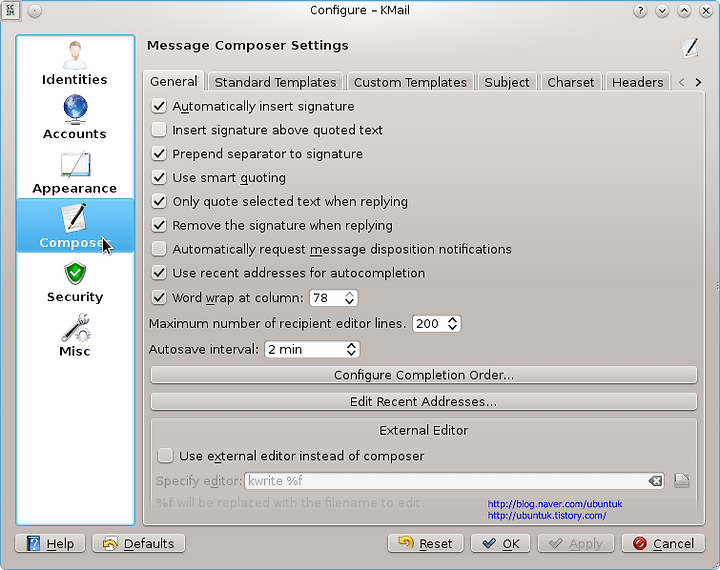Enable Use external editor instead of composer
This screenshot has height=570, width=720.
pos(165,456)
